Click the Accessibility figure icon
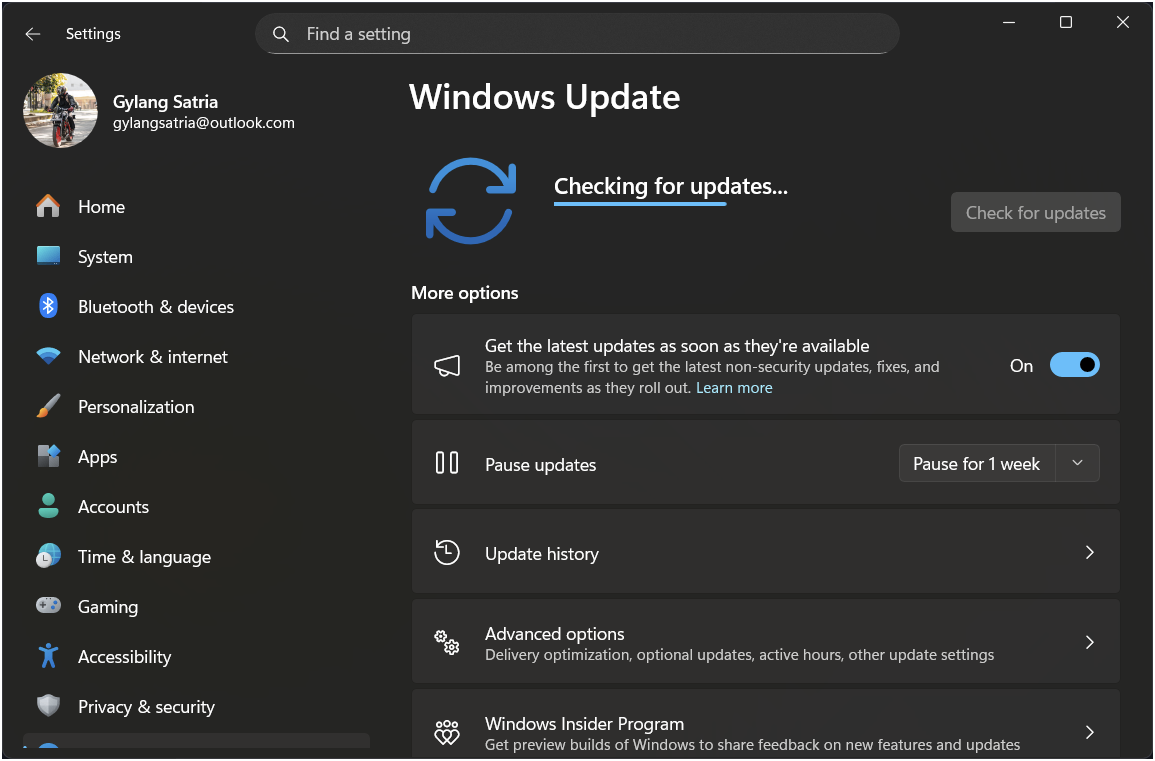Screen dimensions: 1155x761 (x=49, y=656)
